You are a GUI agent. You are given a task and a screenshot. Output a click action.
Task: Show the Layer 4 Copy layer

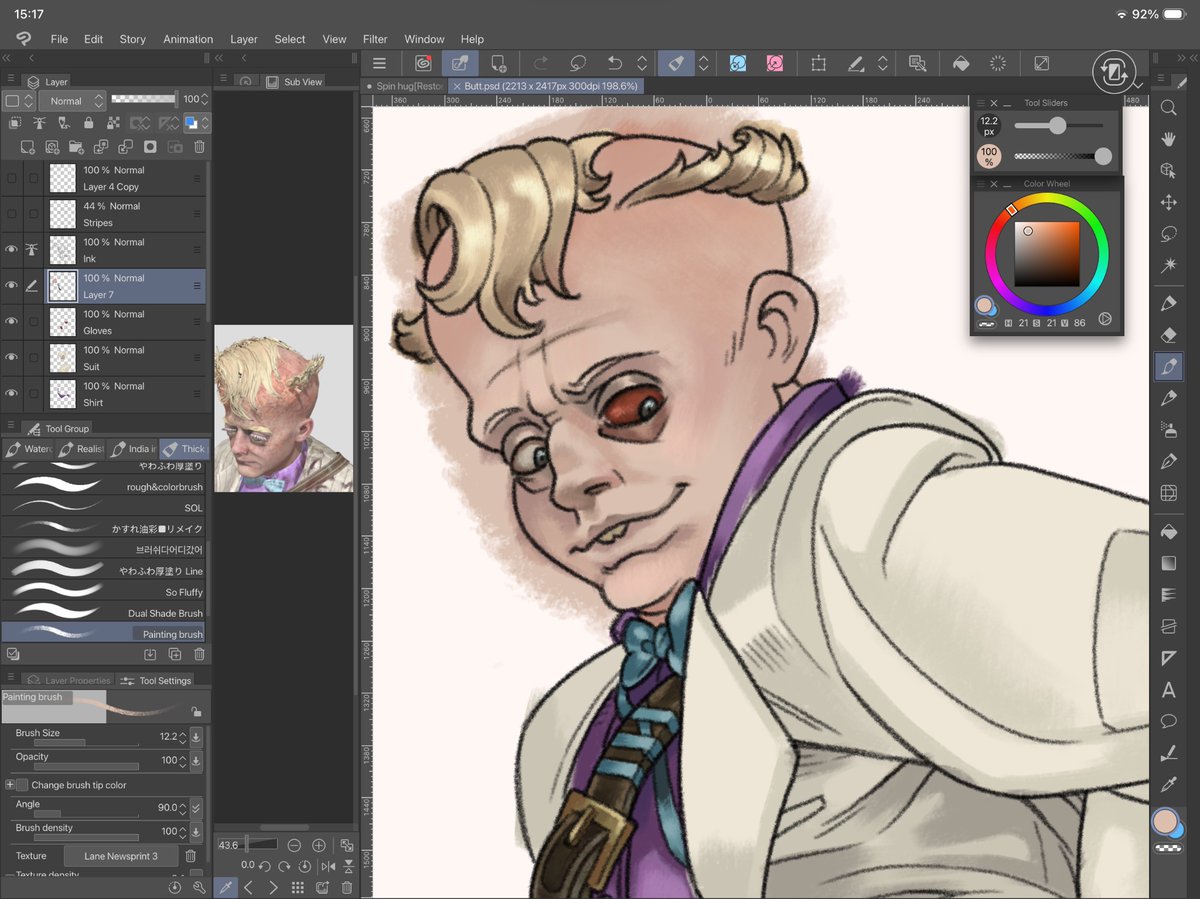coord(12,178)
